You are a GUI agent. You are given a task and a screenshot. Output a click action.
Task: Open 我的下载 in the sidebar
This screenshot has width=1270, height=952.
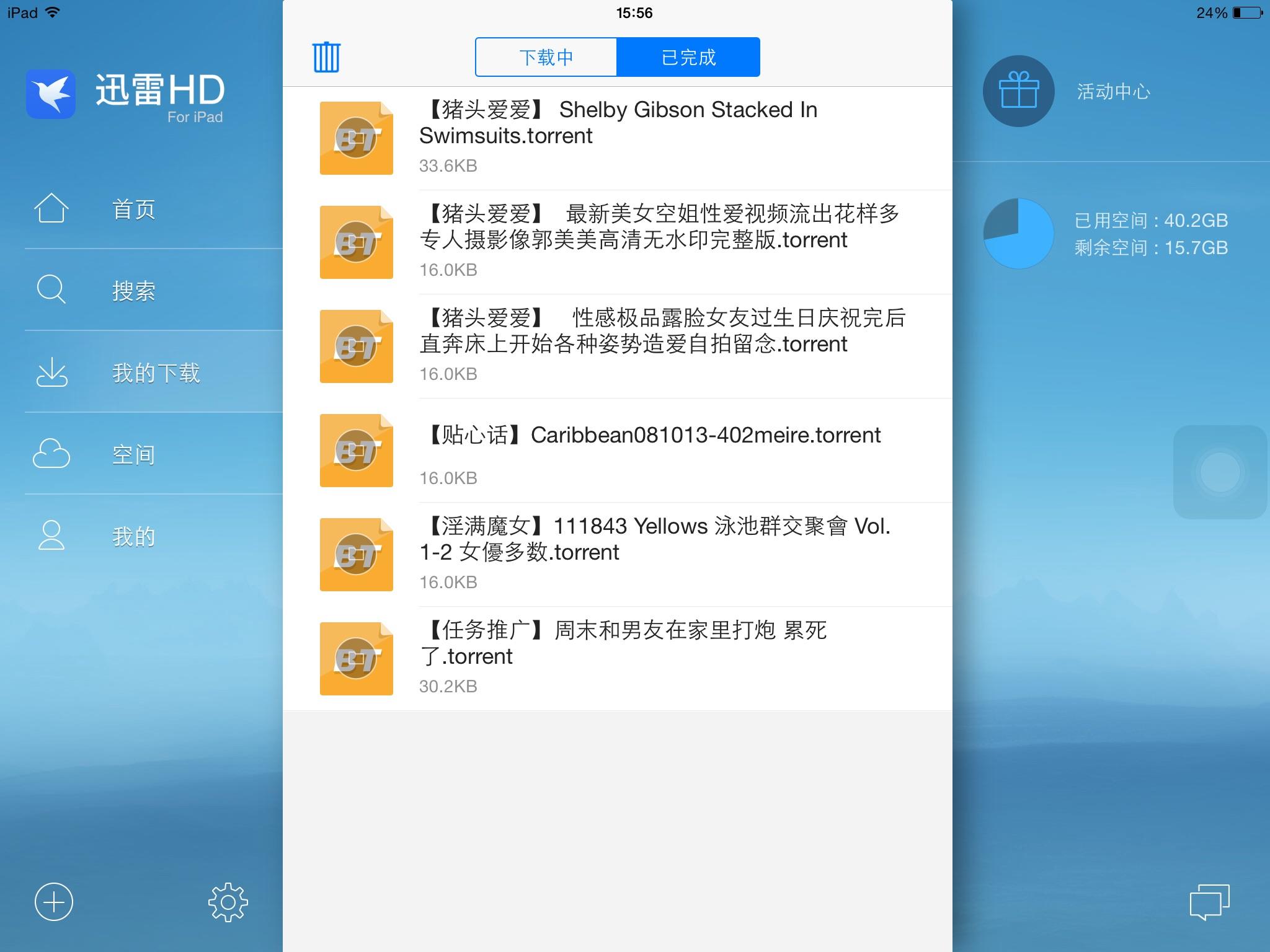[x=156, y=372]
